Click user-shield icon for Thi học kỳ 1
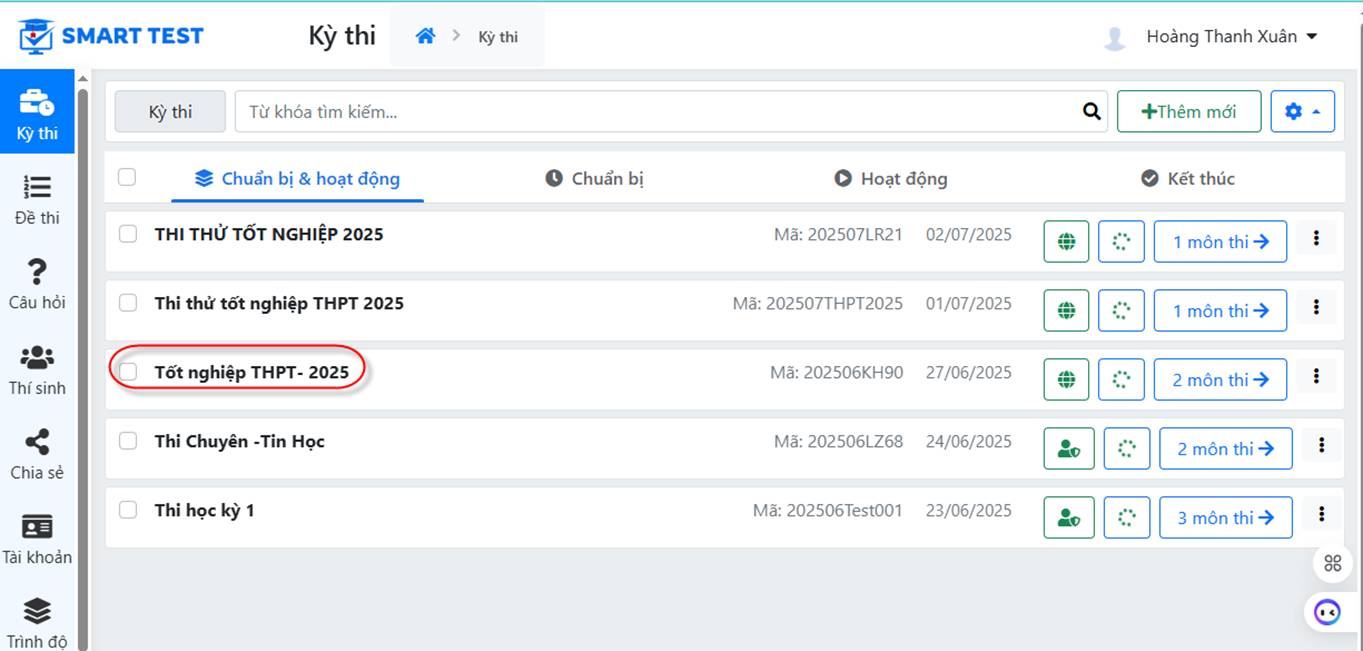The image size is (1363, 651). tap(1069, 518)
